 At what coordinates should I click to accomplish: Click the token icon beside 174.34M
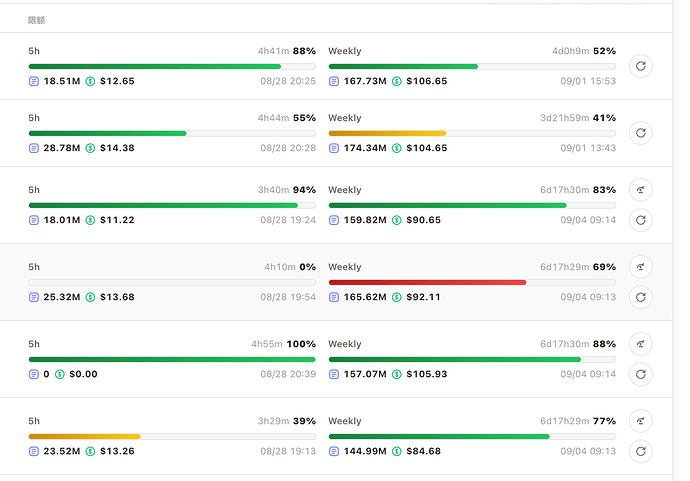click(334, 148)
